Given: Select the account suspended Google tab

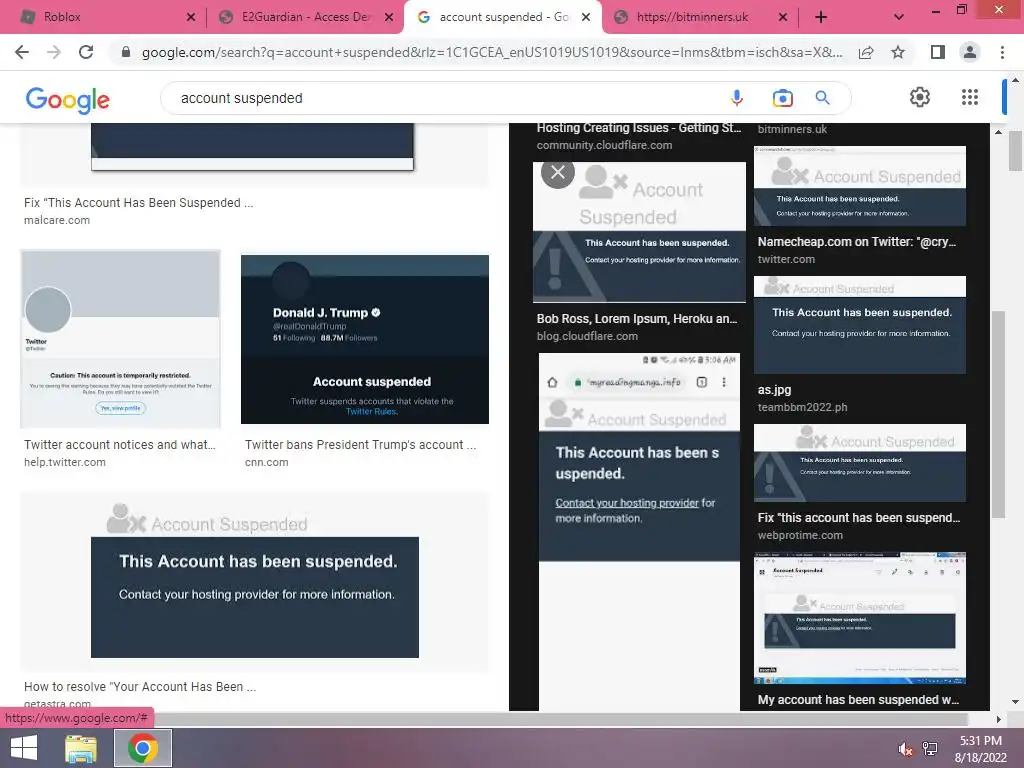Looking at the screenshot, I should pyautogui.click(x=503, y=17).
